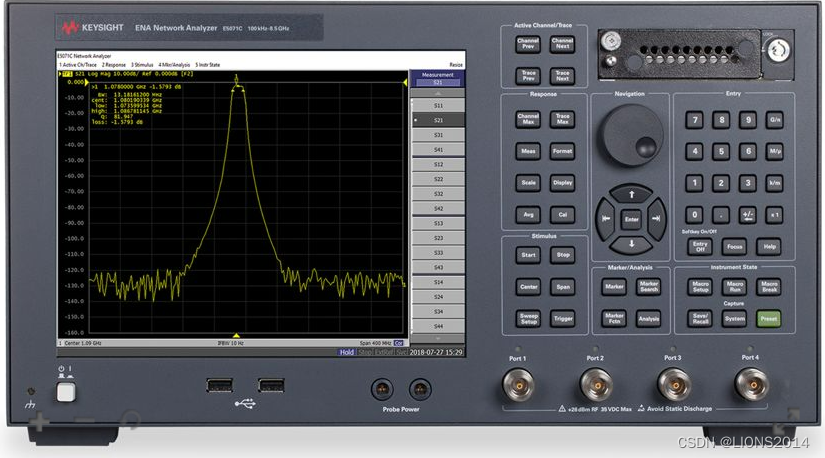Screen dimensions: 825x458
Task: Select the S12 measurement softkey
Action: (438, 164)
